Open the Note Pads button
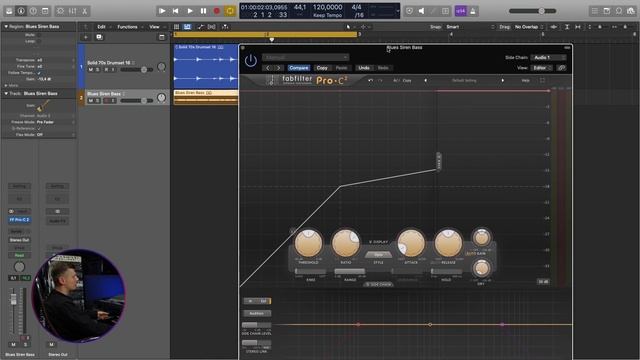This screenshot has height=360, width=640. [x=607, y=11]
